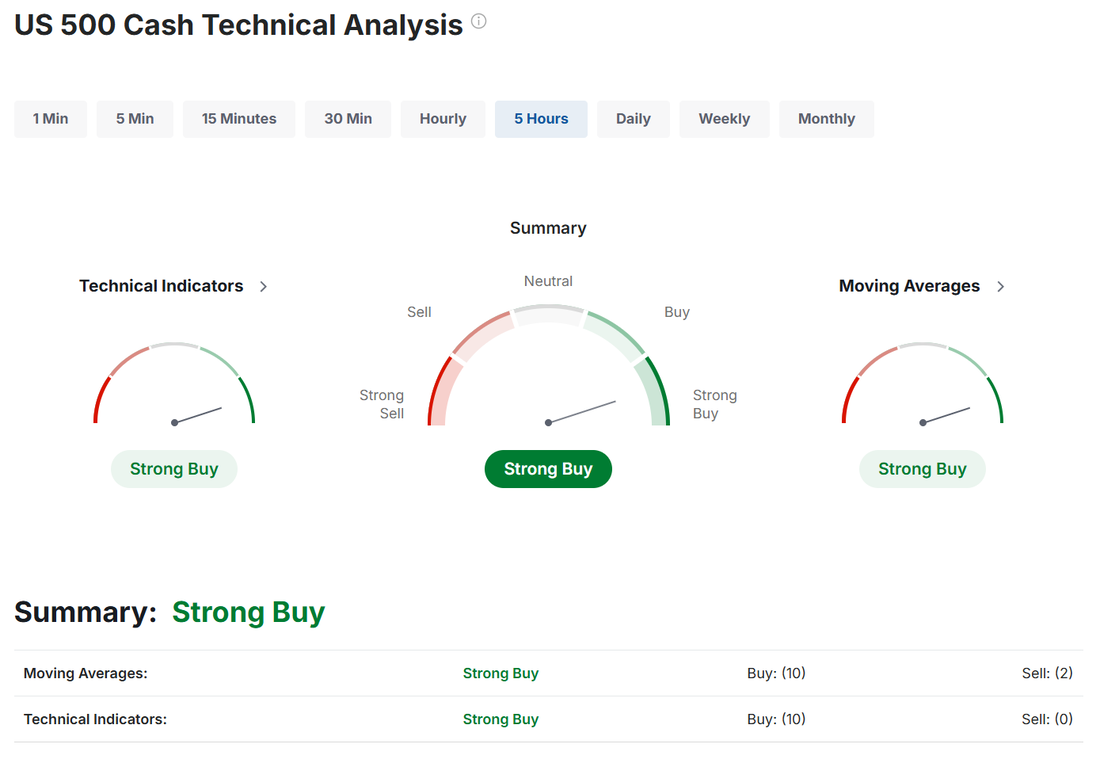The height and width of the screenshot is (763, 1100).
Task: Expand Technical Indicators chevron arrow
Action: (263, 286)
